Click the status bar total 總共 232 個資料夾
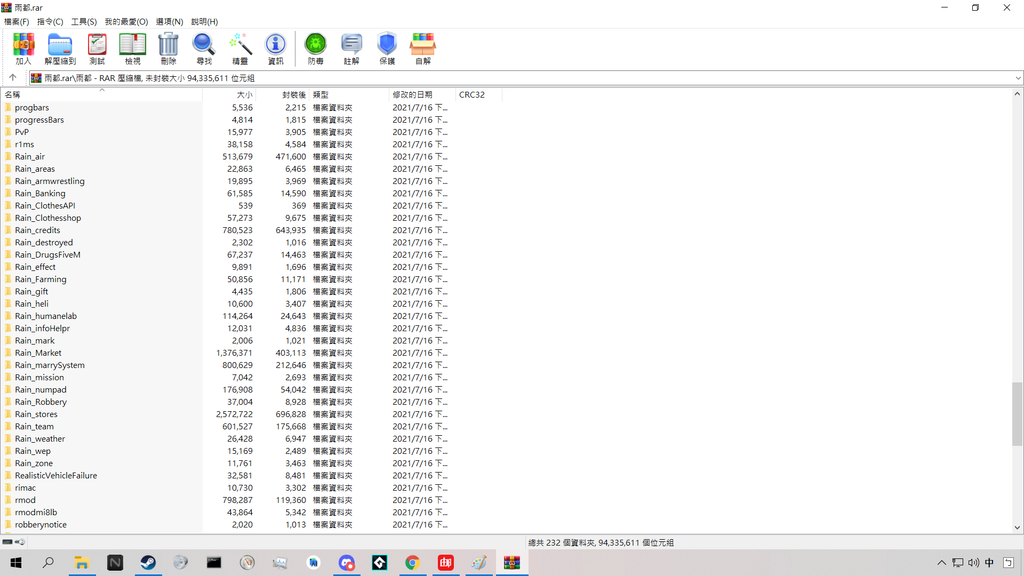 [564, 543]
